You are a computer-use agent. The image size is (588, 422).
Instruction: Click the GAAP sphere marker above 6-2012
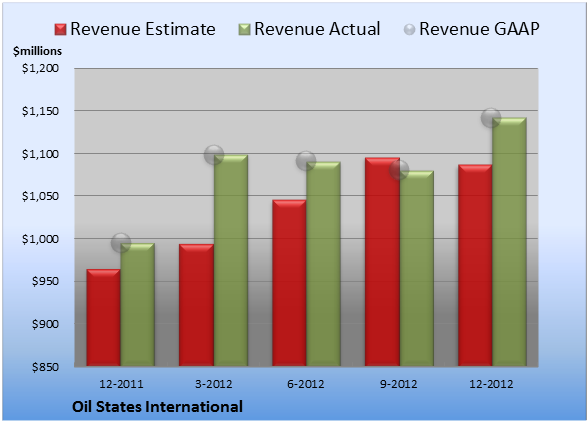[306, 161]
